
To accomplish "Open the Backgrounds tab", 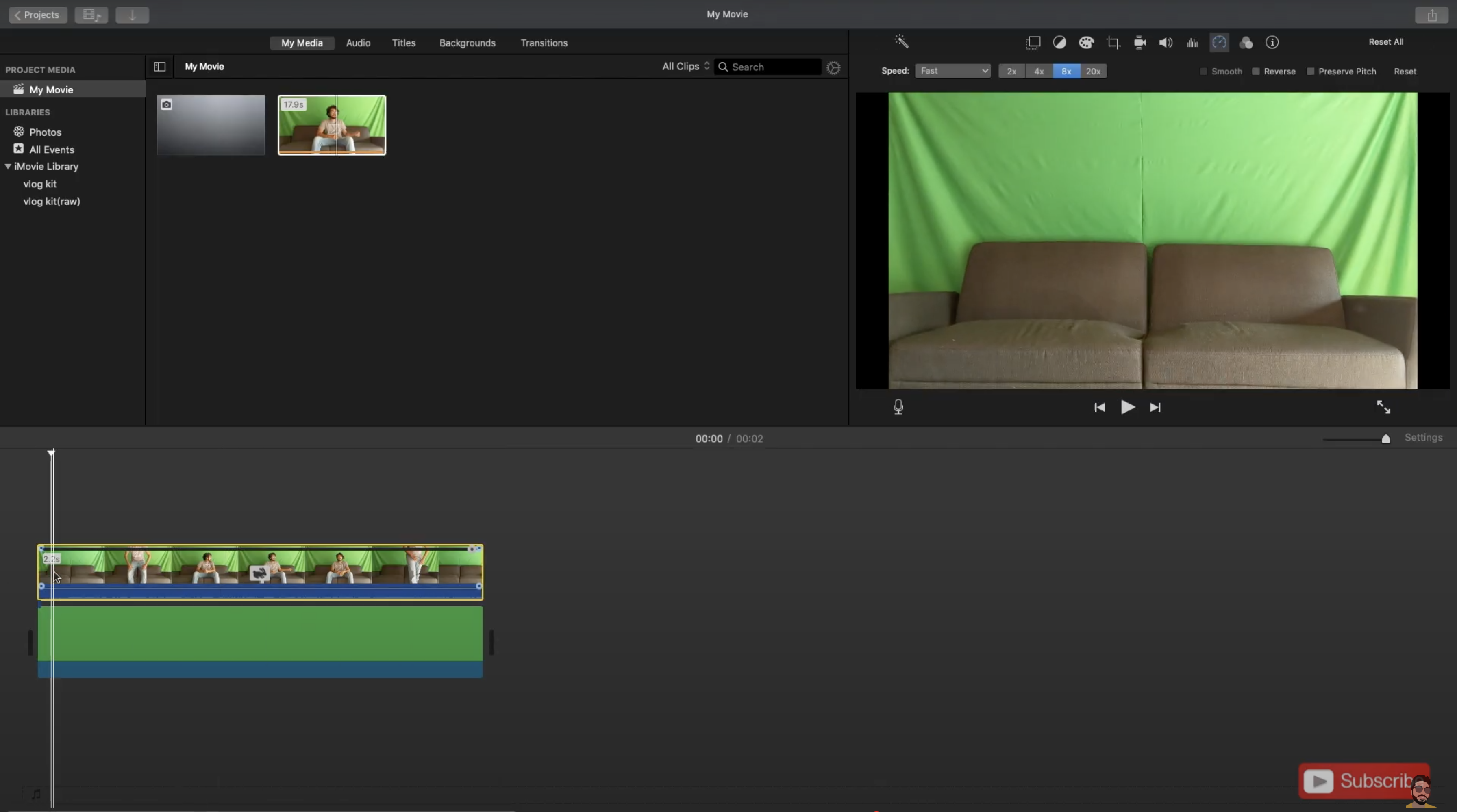I will click(x=467, y=42).
